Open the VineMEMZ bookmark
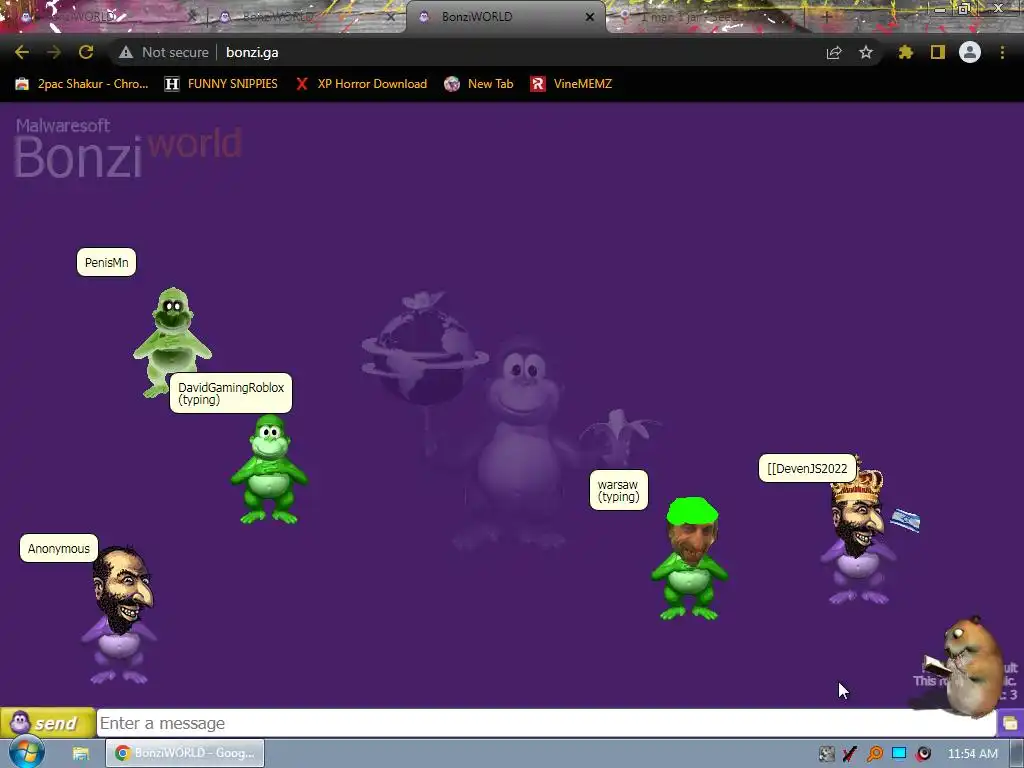The image size is (1024, 768). pyautogui.click(x=571, y=84)
